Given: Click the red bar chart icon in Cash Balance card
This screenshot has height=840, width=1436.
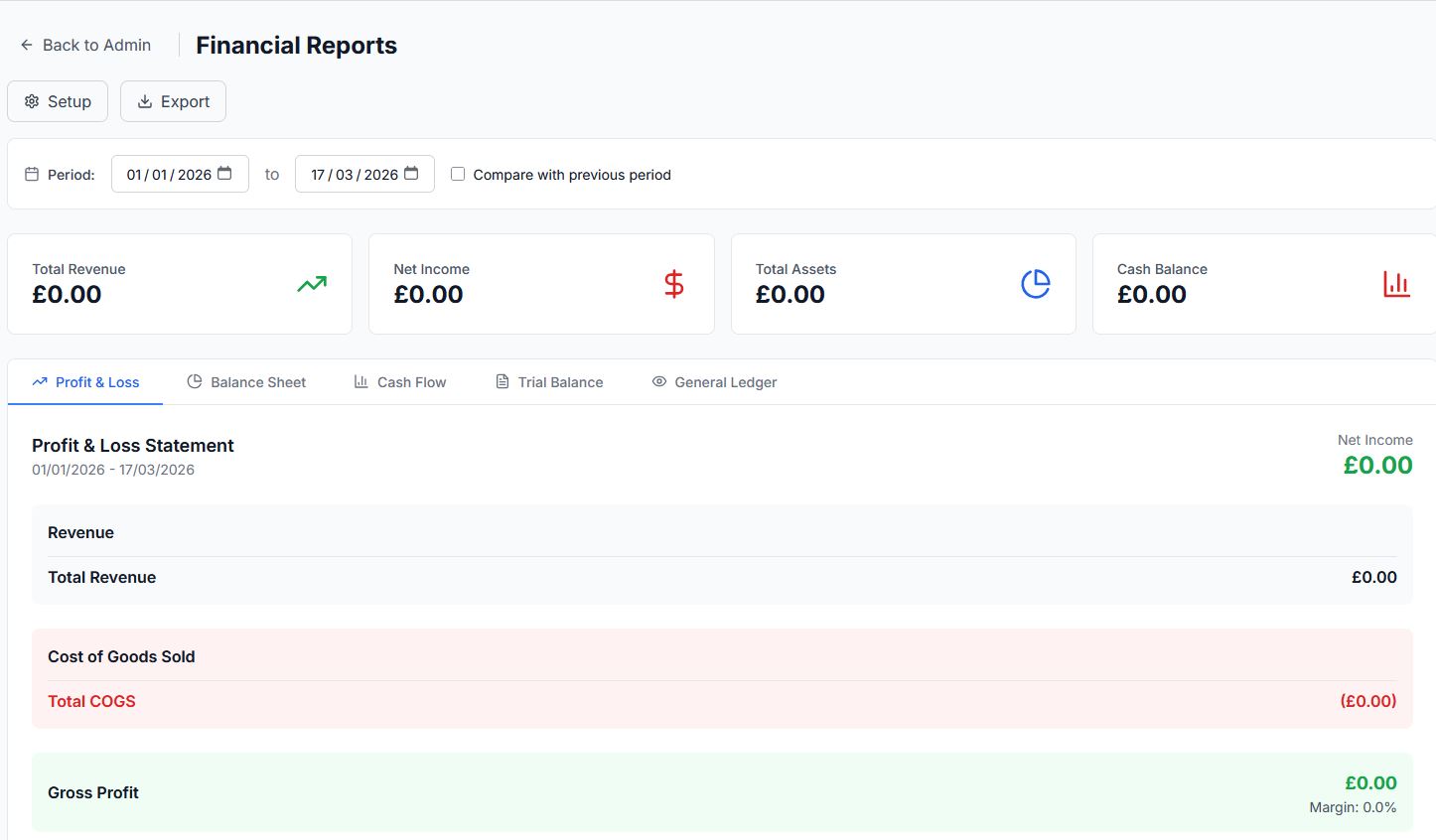Looking at the screenshot, I should coord(1396,284).
